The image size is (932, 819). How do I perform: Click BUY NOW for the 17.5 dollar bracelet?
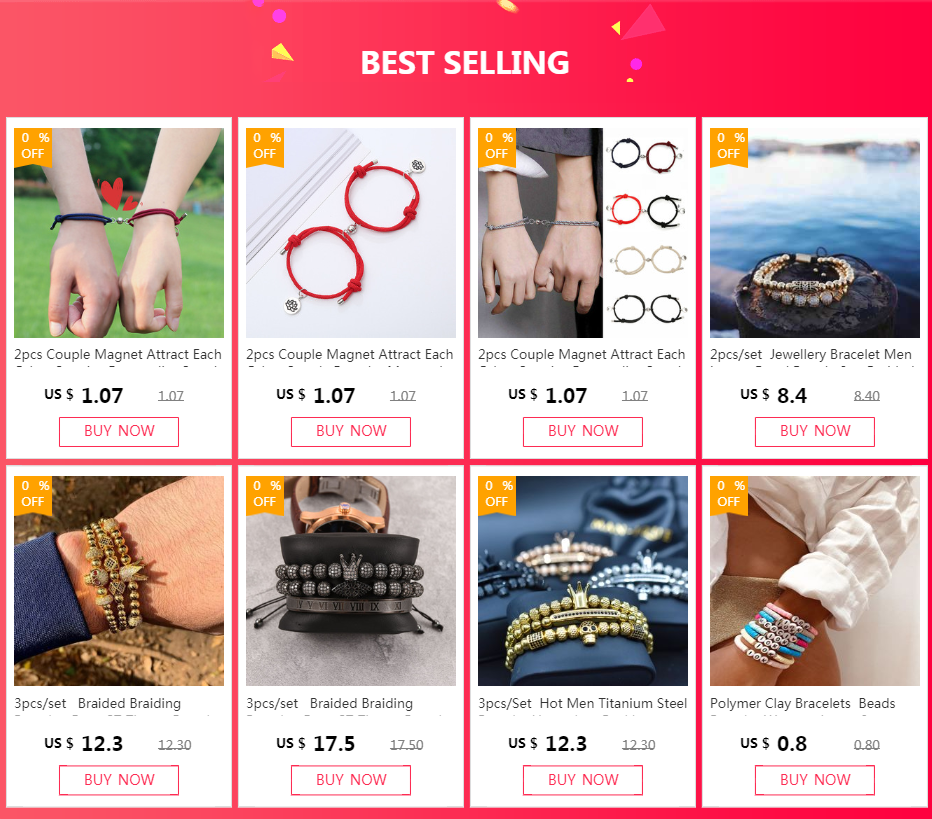[x=351, y=780]
